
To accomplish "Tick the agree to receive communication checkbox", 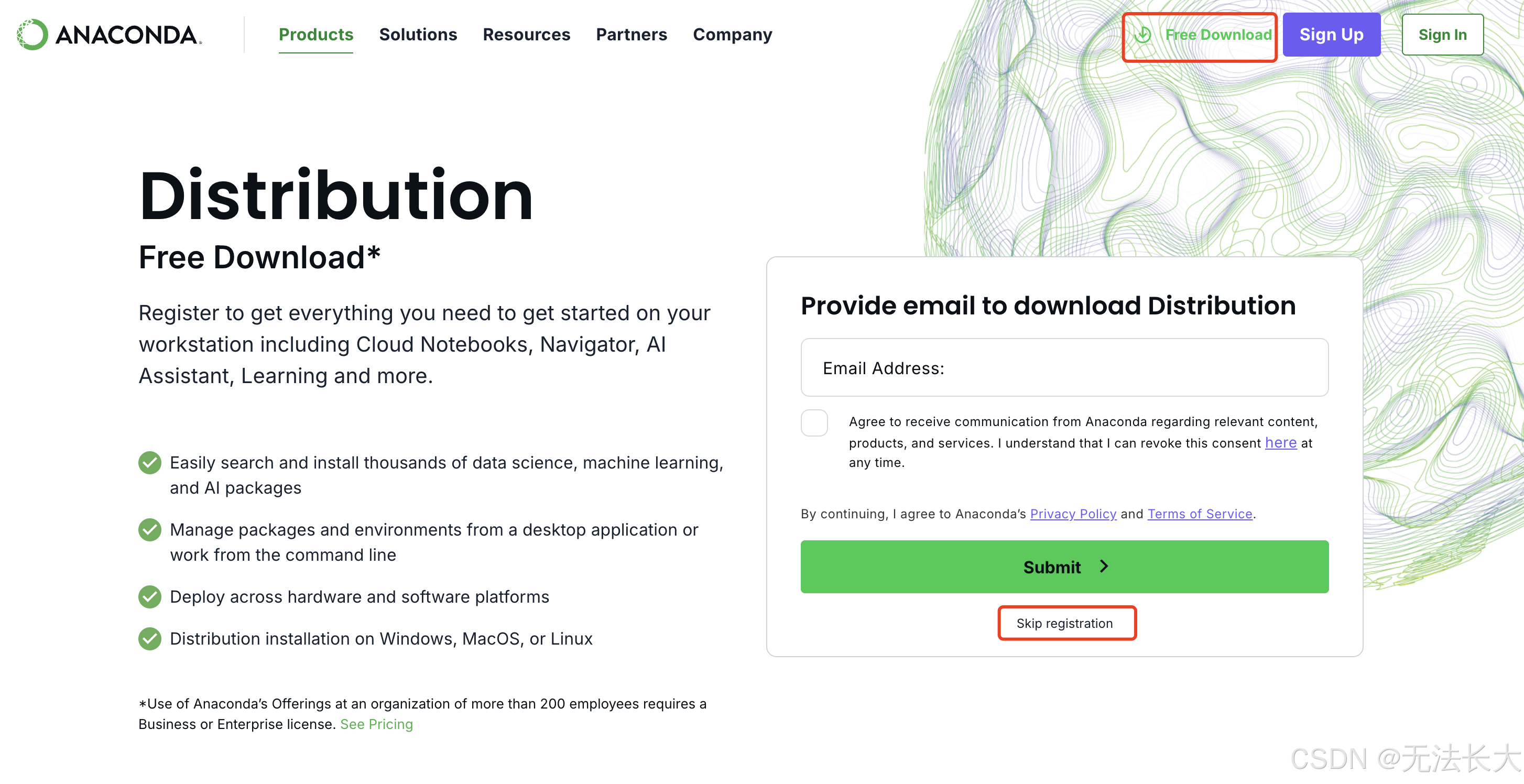I will tap(814, 423).
